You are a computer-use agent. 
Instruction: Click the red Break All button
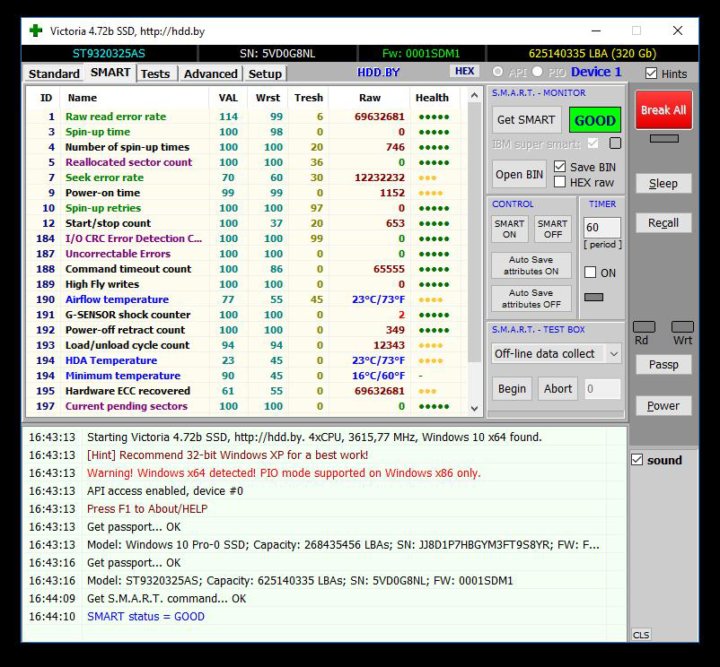(663, 110)
